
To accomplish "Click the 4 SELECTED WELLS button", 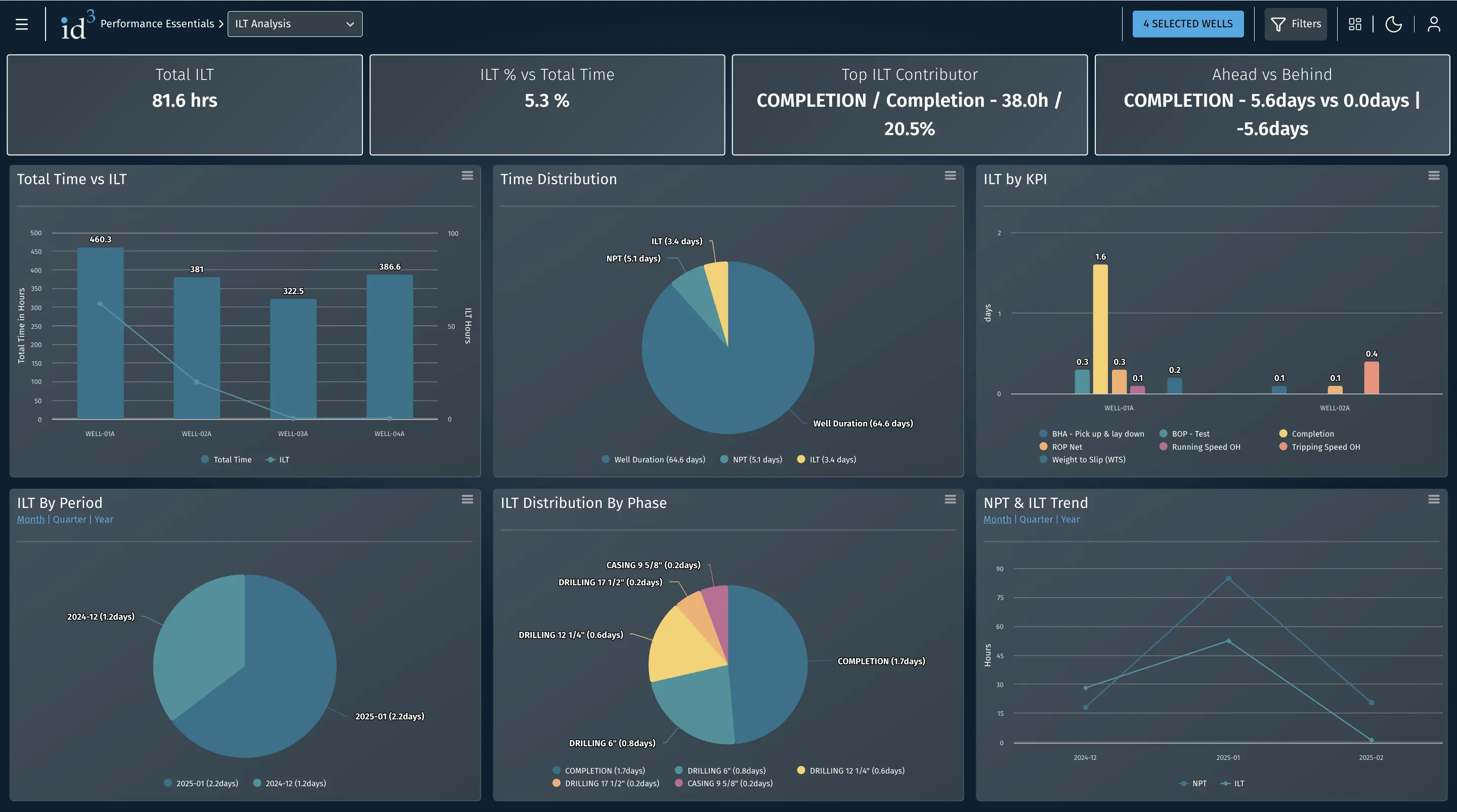I will click(1188, 24).
